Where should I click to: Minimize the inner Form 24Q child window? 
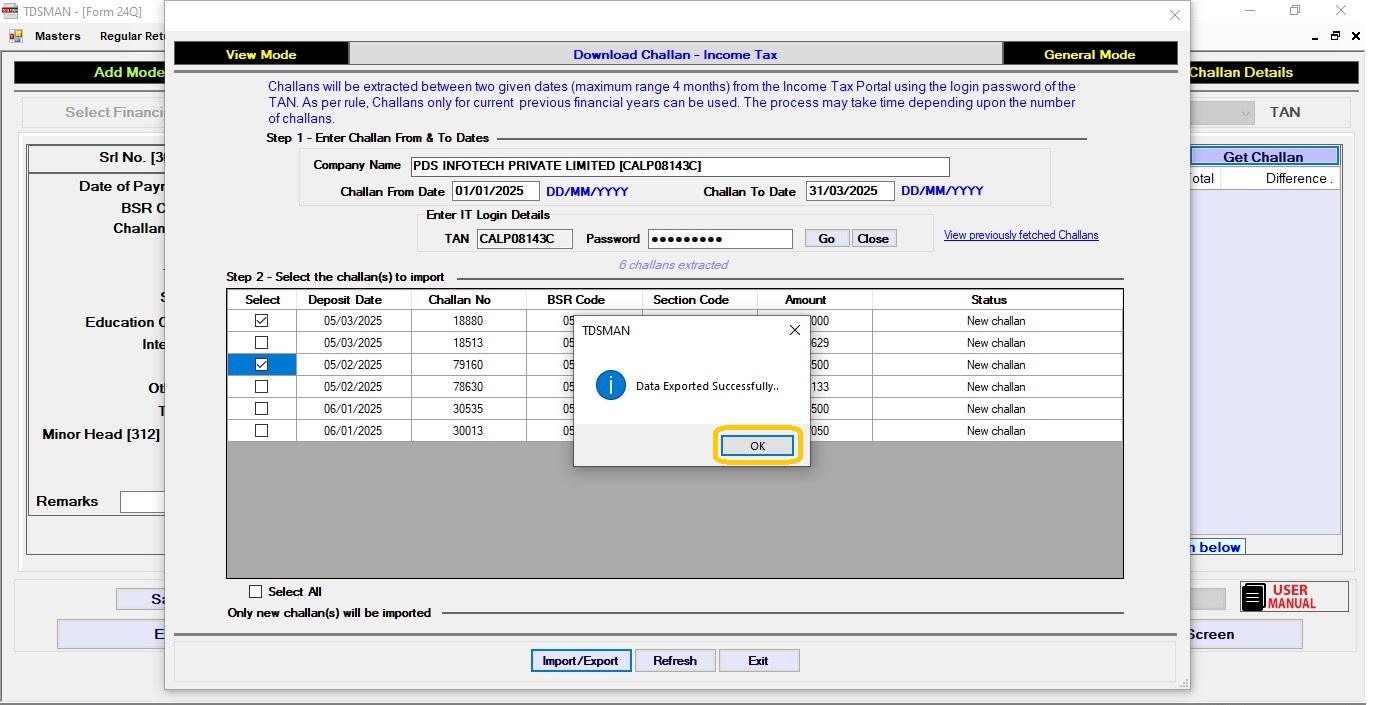[x=1315, y=36]
